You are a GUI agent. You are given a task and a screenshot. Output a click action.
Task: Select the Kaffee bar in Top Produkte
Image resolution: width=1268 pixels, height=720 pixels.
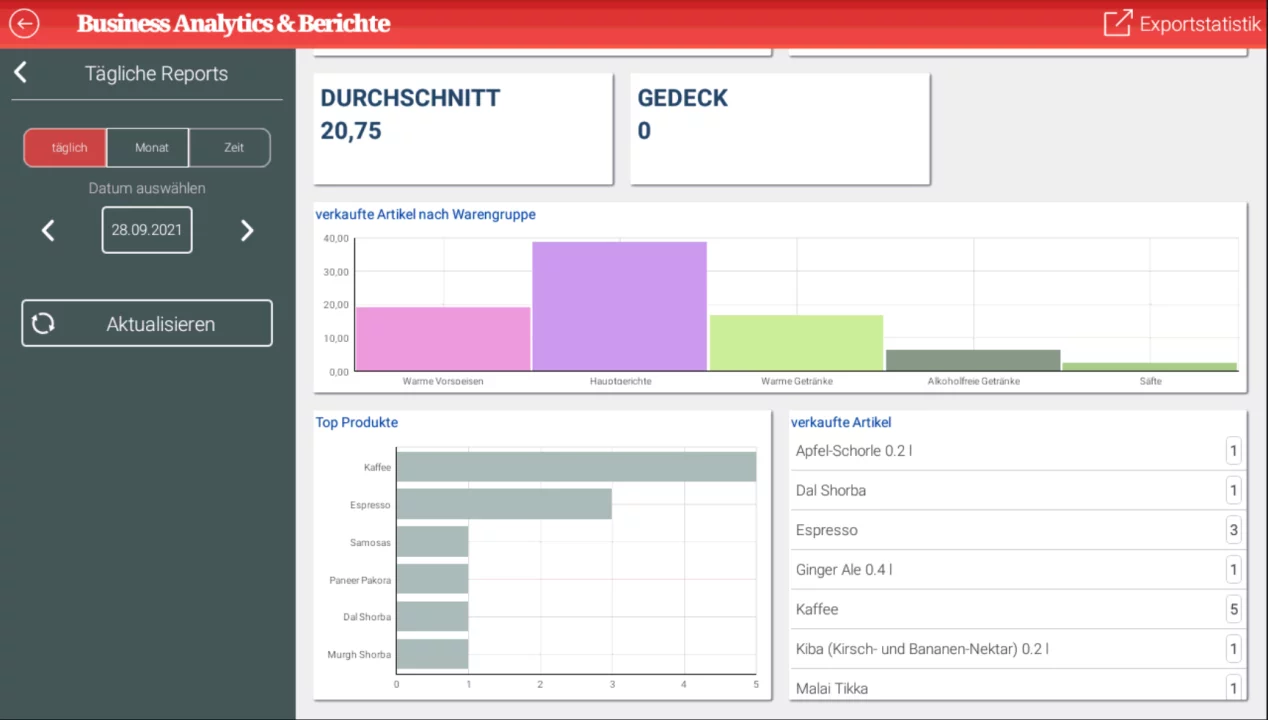575,466
